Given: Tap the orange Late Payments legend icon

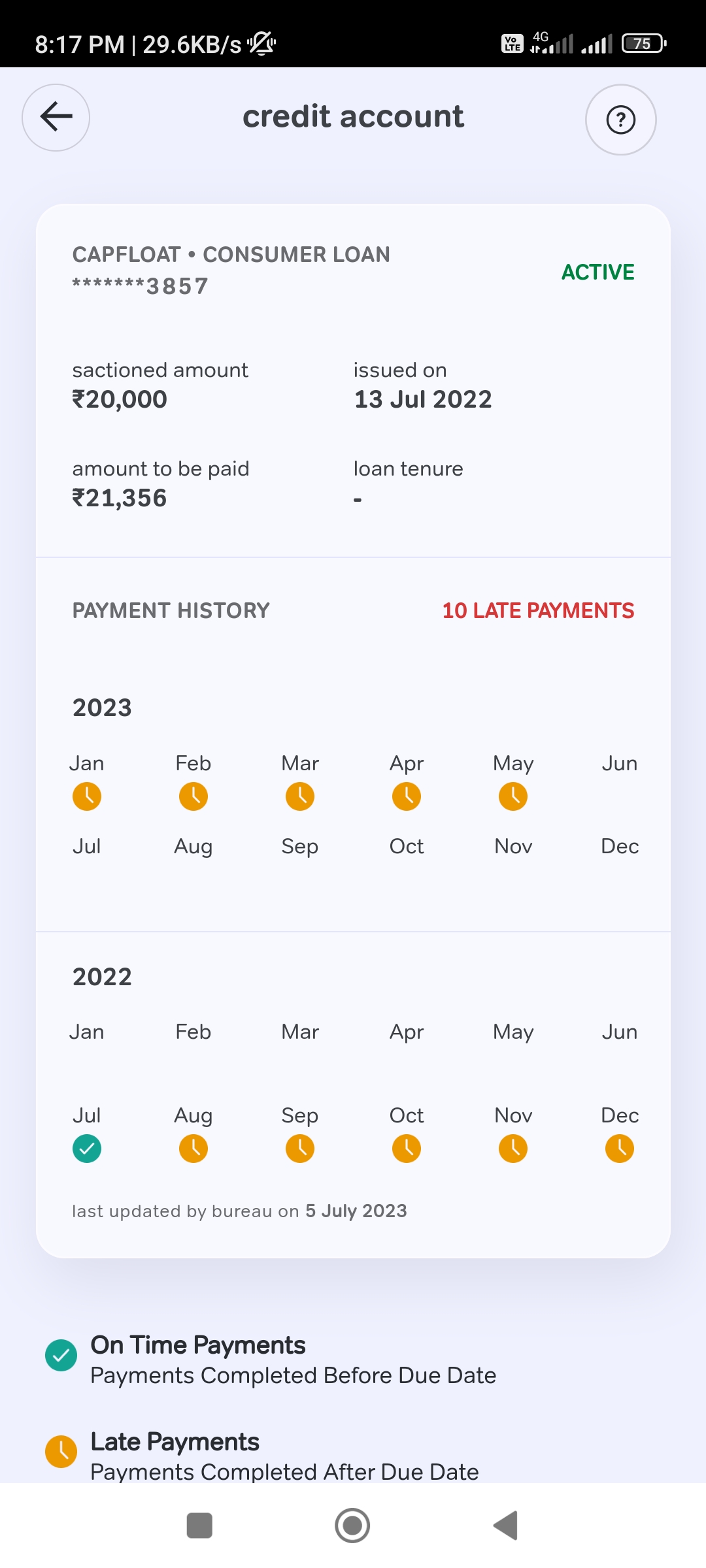Looking at the screenshot, I should coord(61,1452).
